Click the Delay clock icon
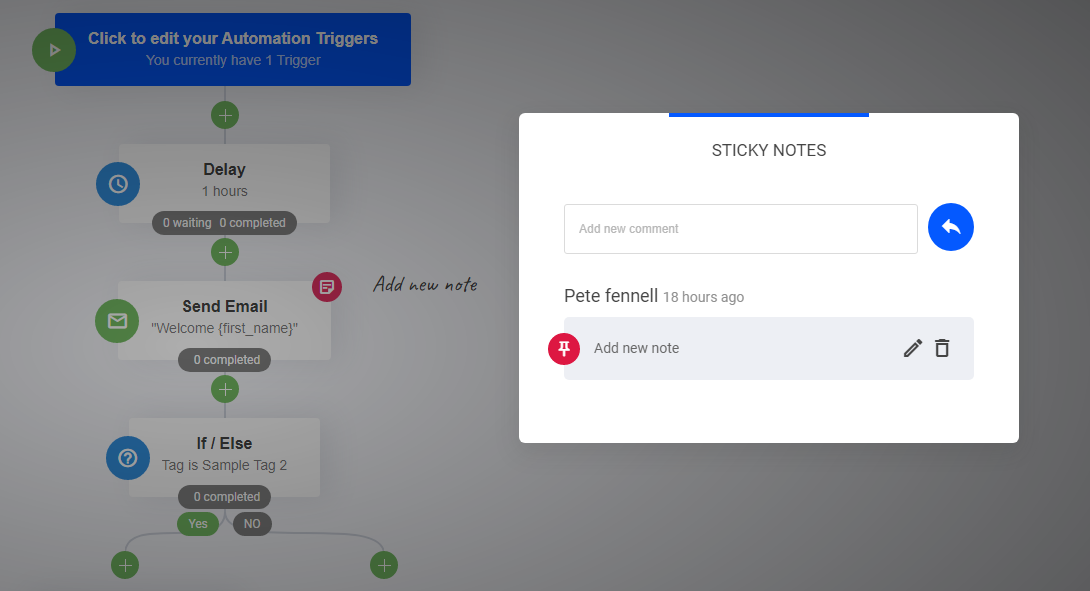 coord(118,184)
